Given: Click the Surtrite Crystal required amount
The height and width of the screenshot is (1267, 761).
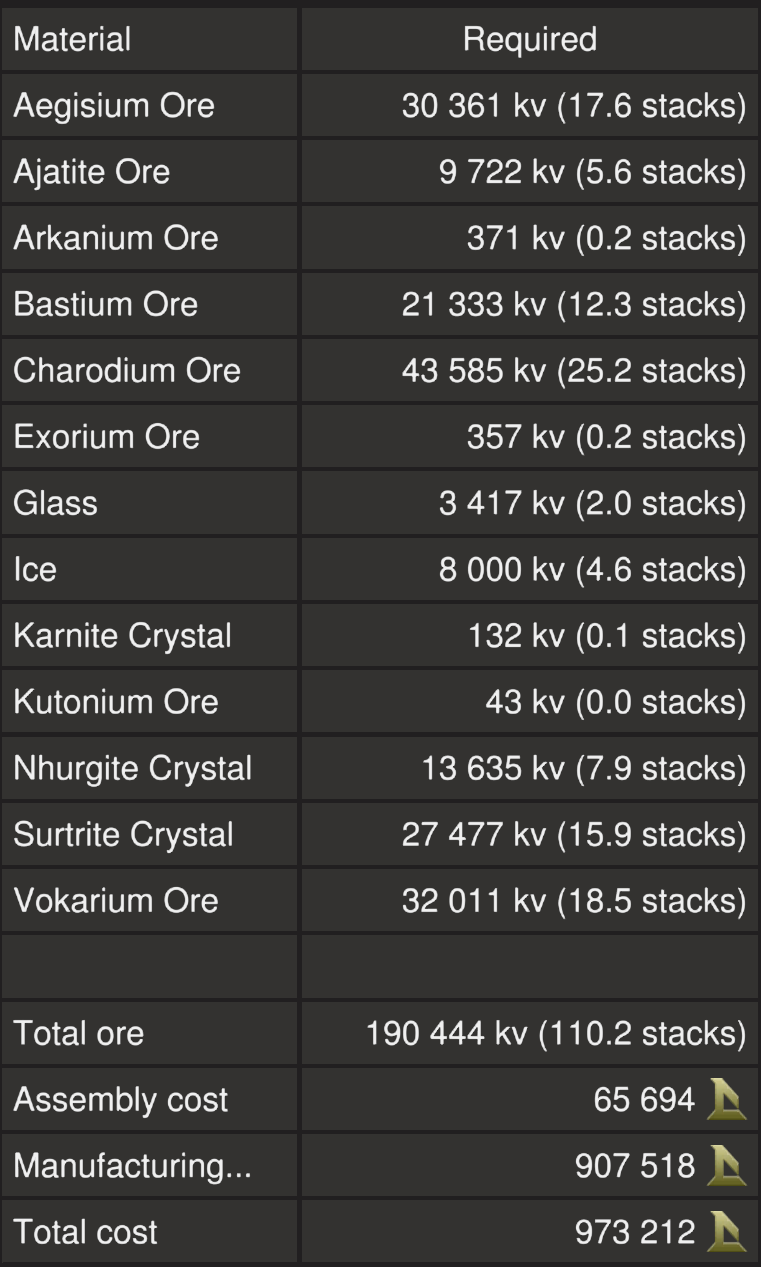Looking at the screenshot, I should click(x=573, y=834).
